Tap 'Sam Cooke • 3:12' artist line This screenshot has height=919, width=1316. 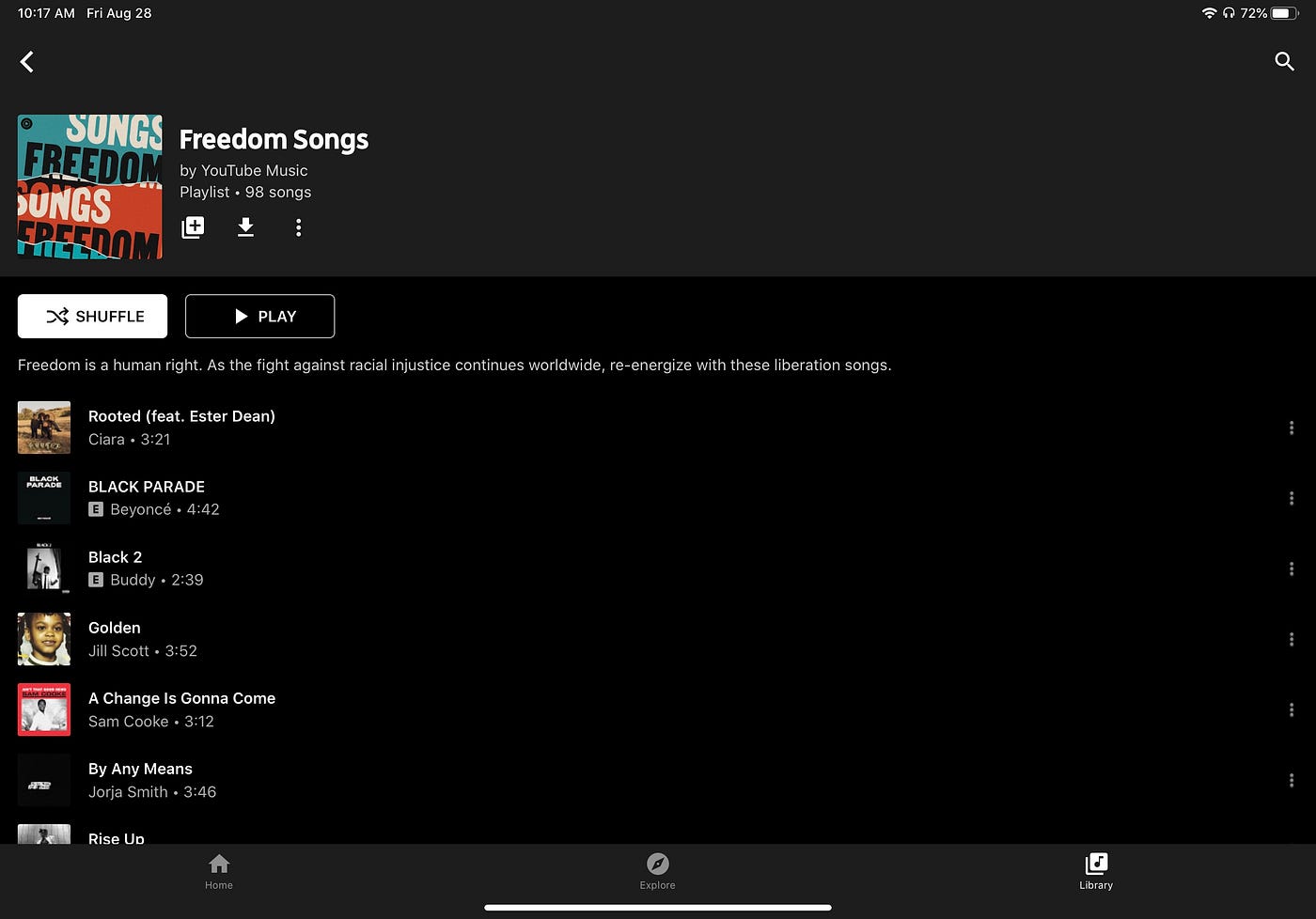pos(151,721)
